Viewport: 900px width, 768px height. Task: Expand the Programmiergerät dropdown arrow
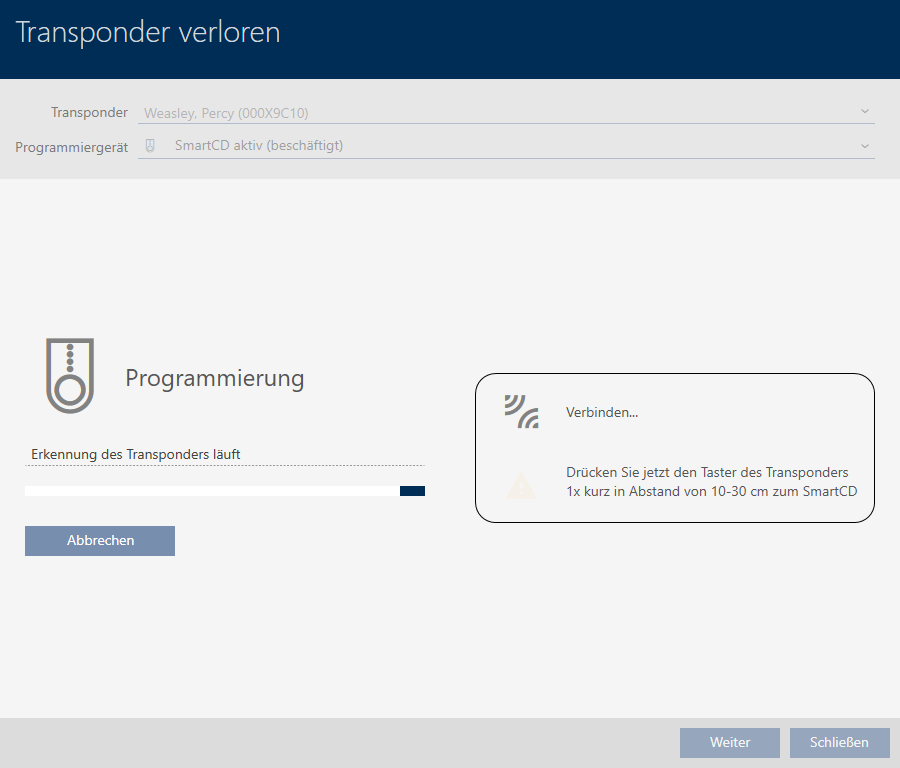click(864, 145)
